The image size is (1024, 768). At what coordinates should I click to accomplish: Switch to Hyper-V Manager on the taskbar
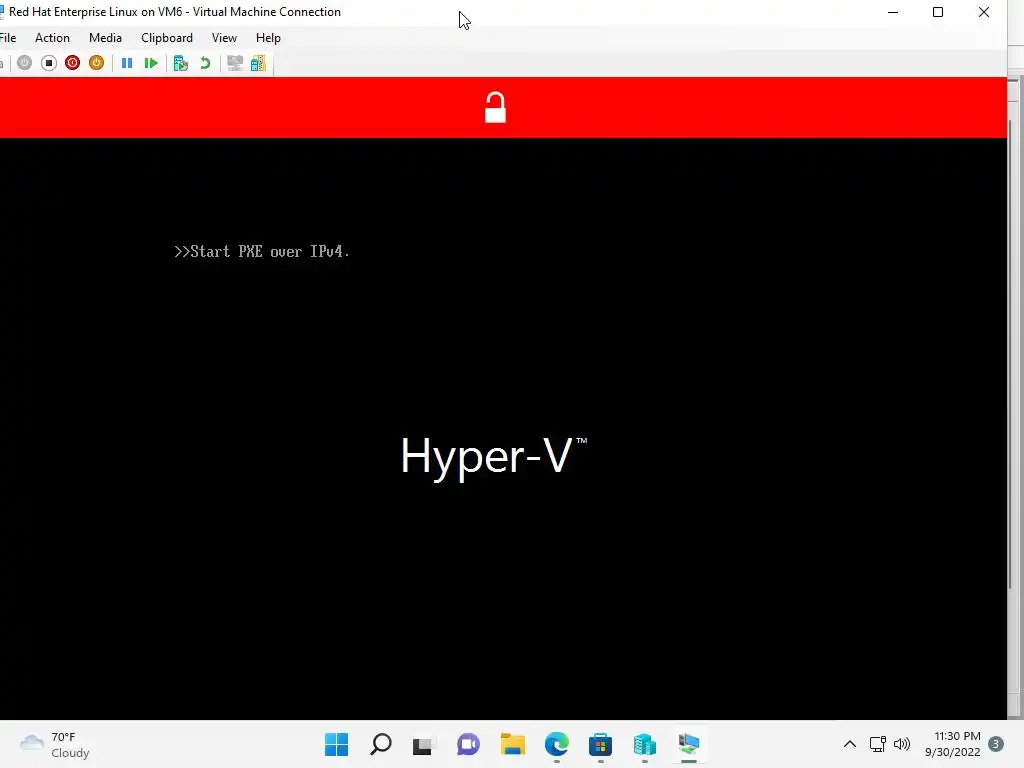coord(645,744)
